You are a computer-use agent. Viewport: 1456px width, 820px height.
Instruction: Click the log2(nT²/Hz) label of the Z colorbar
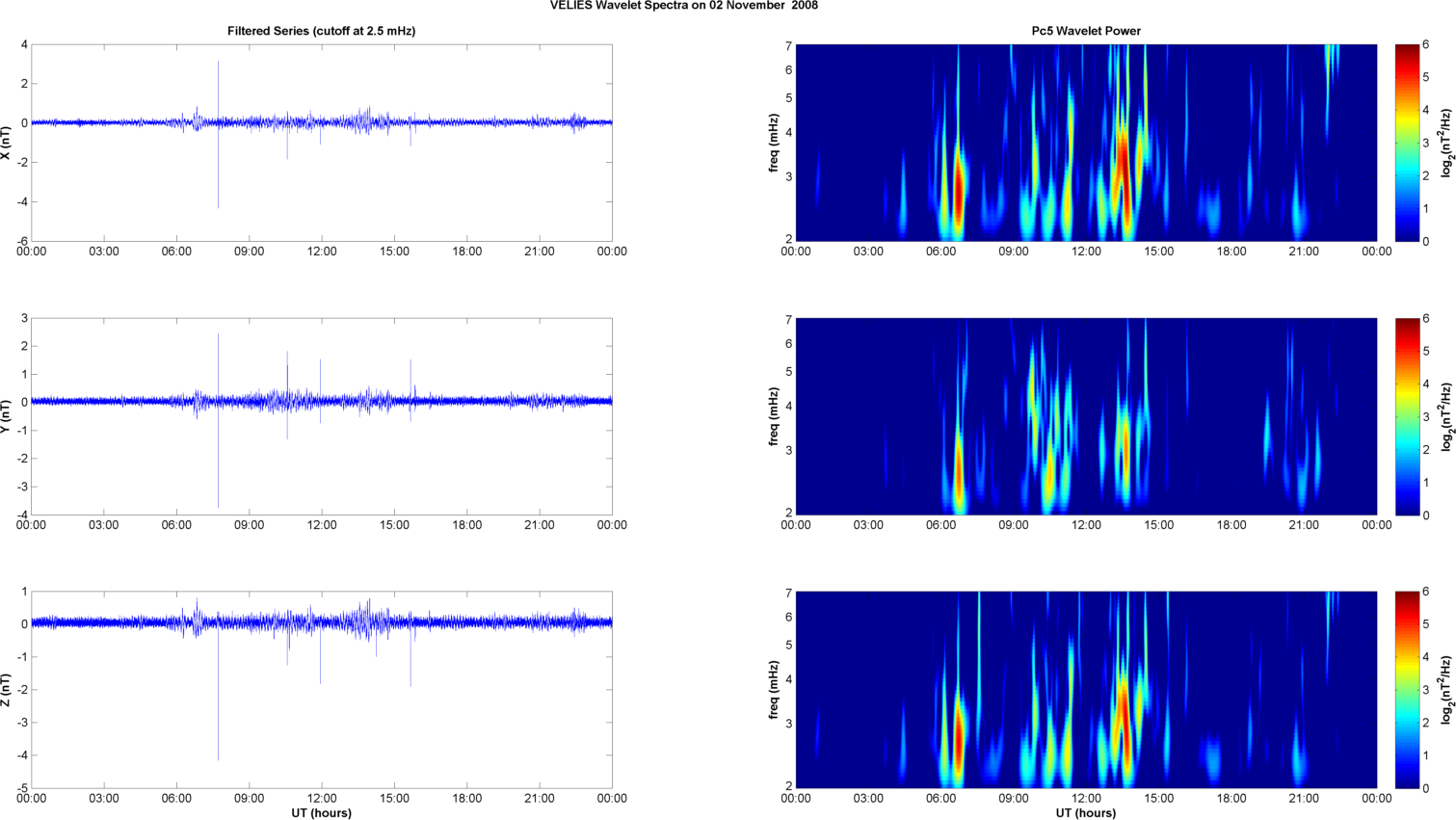[1446, 690]
